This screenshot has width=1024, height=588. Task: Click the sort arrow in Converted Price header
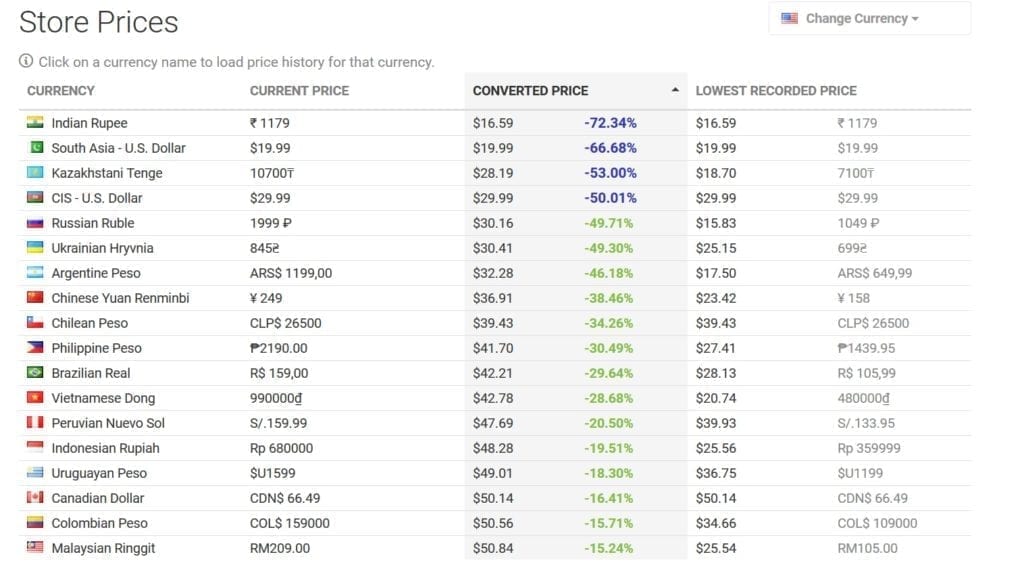675,91
